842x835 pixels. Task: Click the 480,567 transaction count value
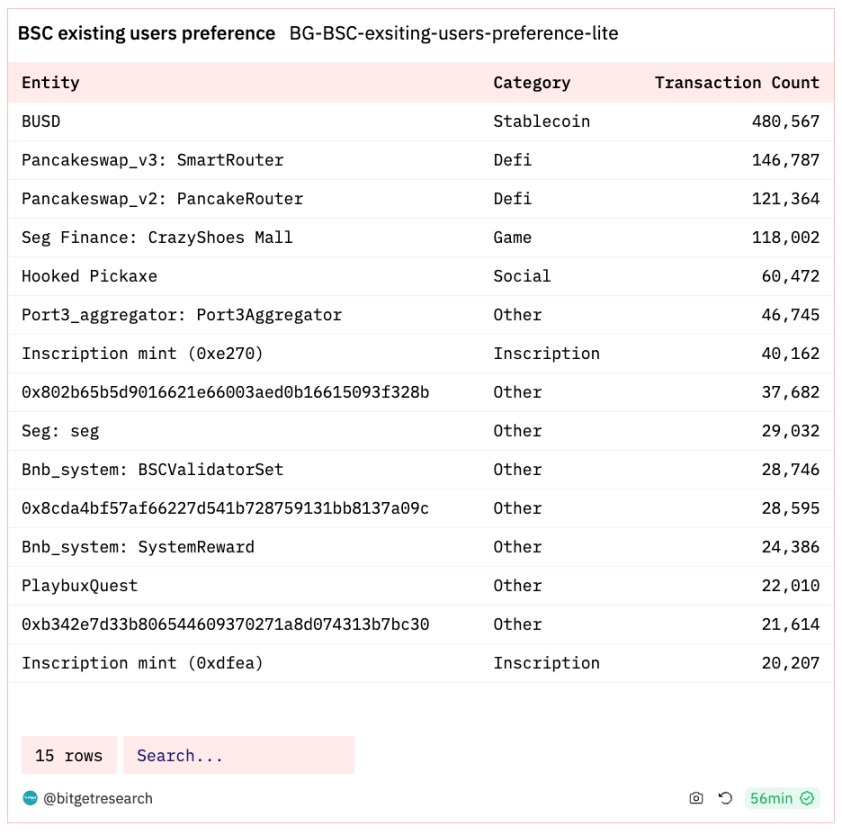click(x=786, y=121)
